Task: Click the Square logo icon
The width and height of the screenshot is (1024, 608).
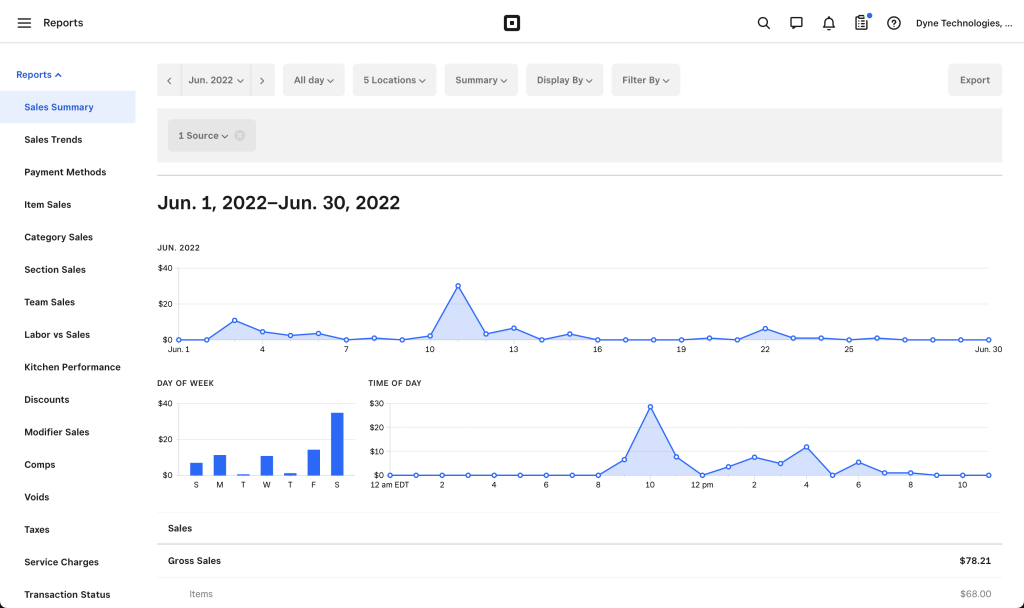Action: point(512,23)
